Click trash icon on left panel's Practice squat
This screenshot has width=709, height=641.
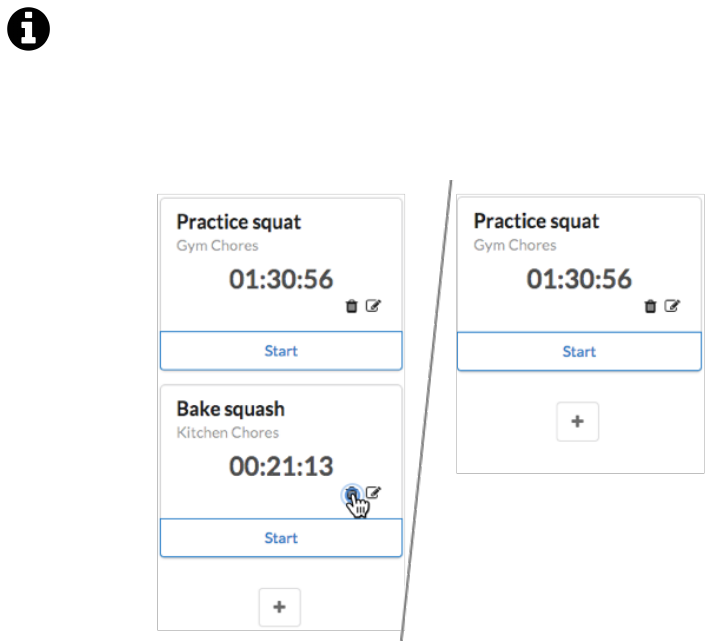351,306
